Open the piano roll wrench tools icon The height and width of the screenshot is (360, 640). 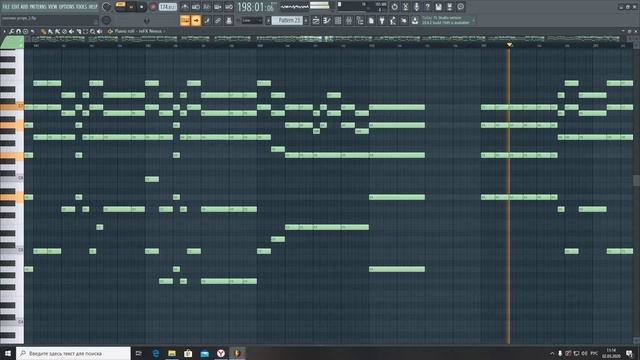pos(11,31)
